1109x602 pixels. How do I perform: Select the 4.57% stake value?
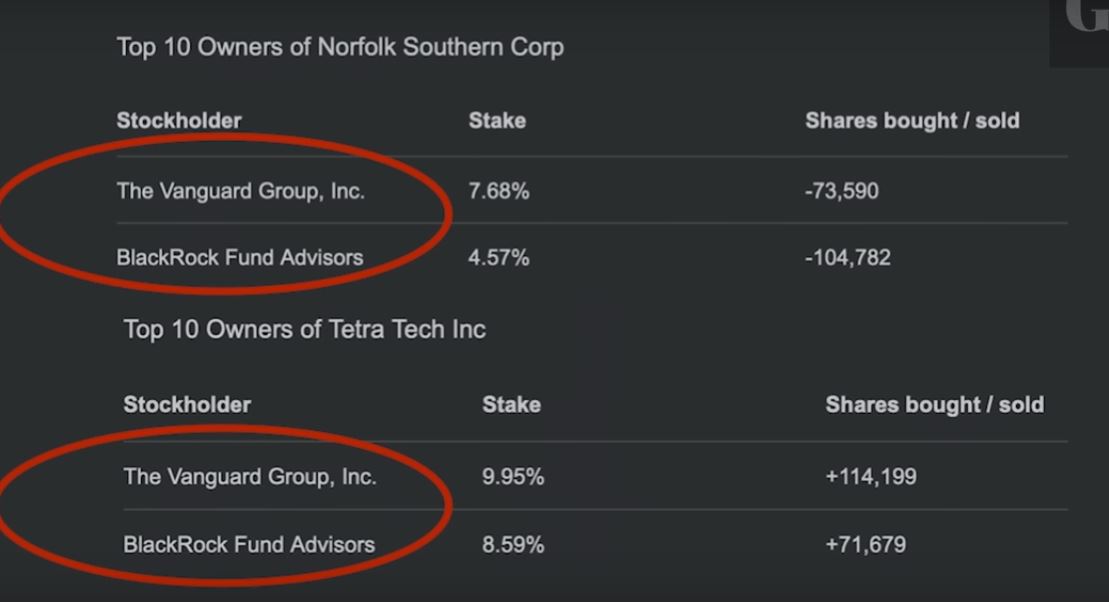pos(498,257)
